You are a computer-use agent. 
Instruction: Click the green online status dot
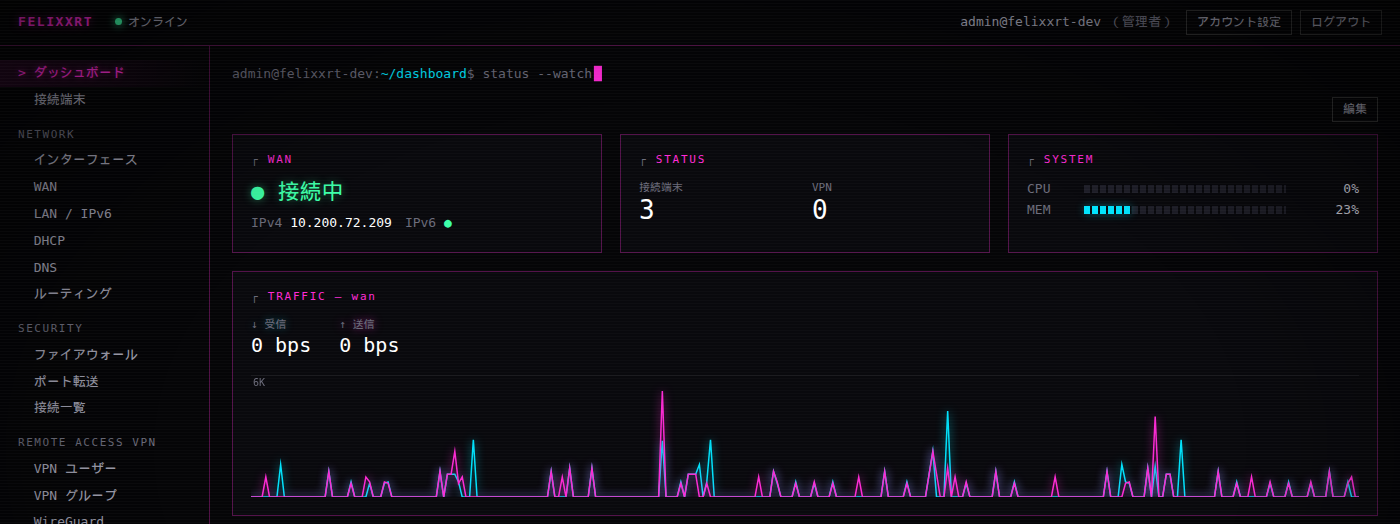(x=118, y=21)
